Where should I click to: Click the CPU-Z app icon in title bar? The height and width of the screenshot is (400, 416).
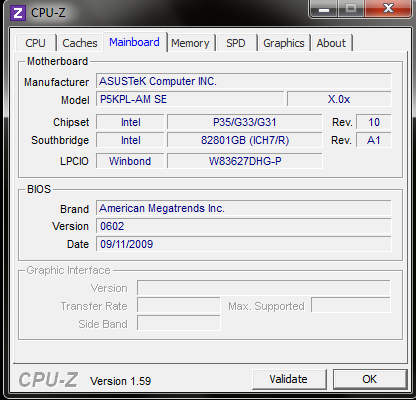(18, 13)
